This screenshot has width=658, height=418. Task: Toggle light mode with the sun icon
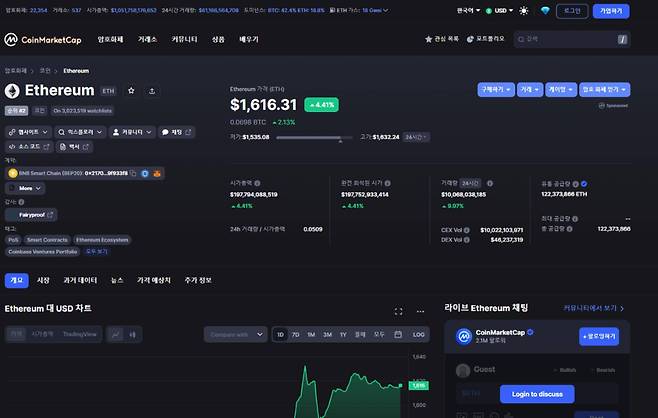[523, 11]
